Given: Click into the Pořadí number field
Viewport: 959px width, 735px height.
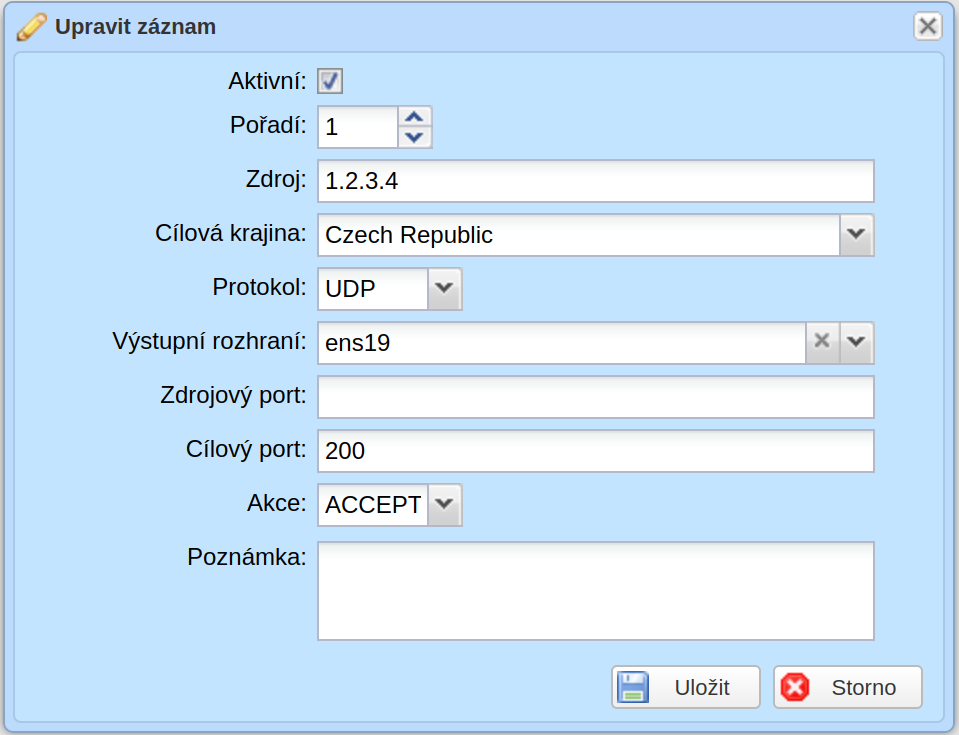Looking at the screenshot, I should pos(358,127).
